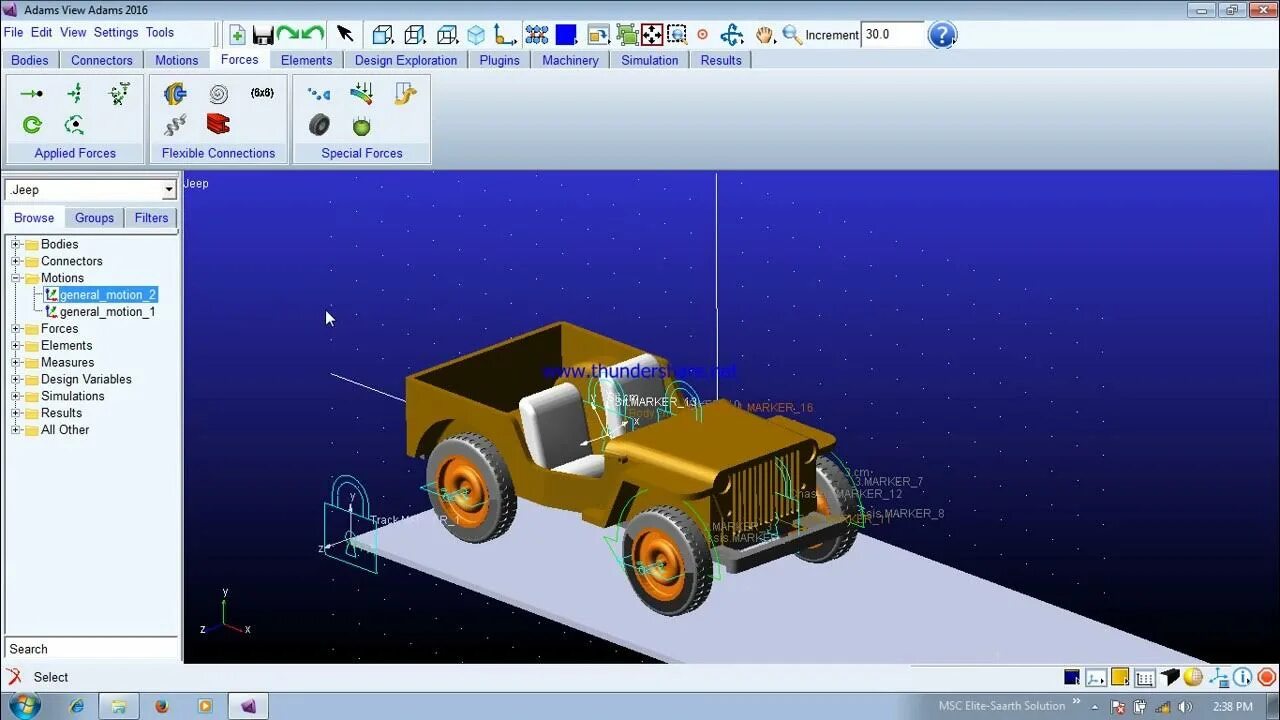Set the isometric view with the cyan cube icon

tap(476, 35)
